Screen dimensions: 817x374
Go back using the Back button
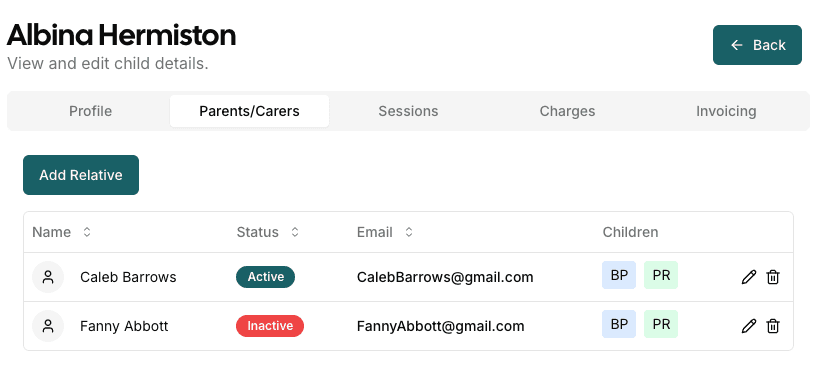(757, 45)
